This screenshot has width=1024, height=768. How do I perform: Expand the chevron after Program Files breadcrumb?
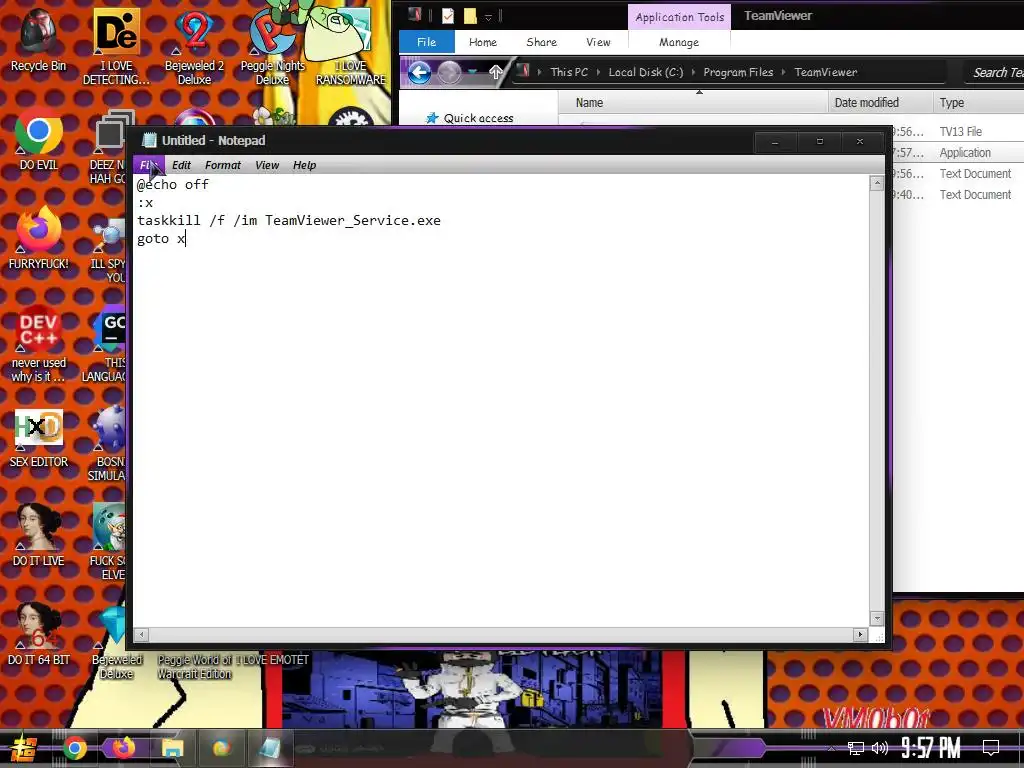pyautogui.click(x=784, y=72)
